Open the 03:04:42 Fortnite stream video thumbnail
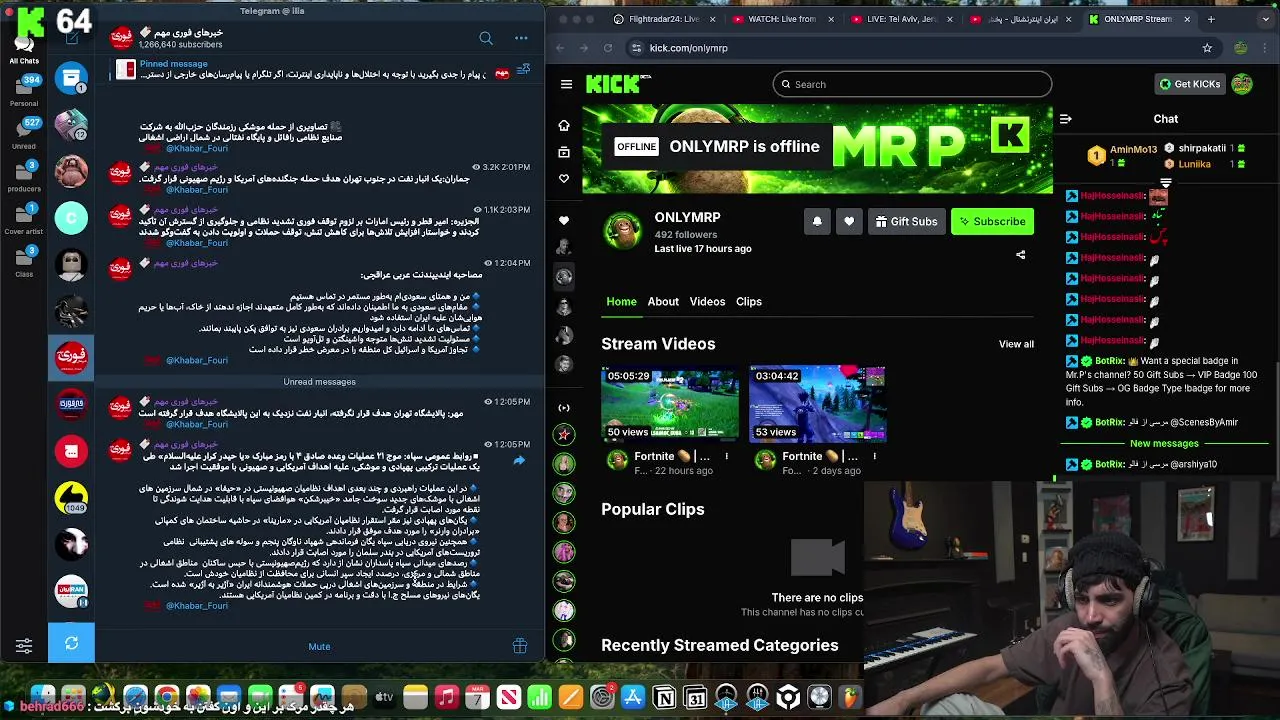This screenshot has height=720, width=1280. 817,404
